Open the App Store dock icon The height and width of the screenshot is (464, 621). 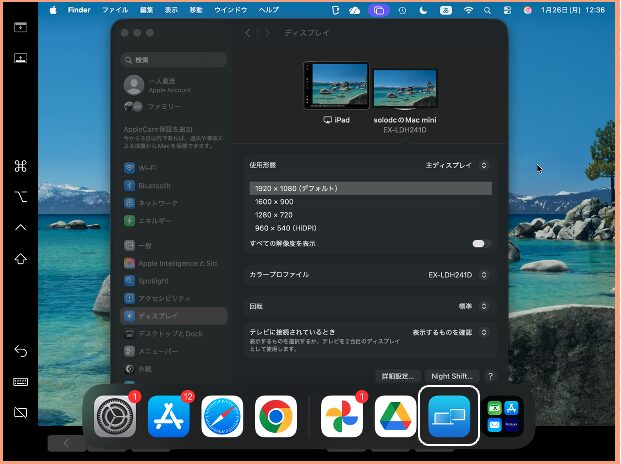tap(168, 417)
